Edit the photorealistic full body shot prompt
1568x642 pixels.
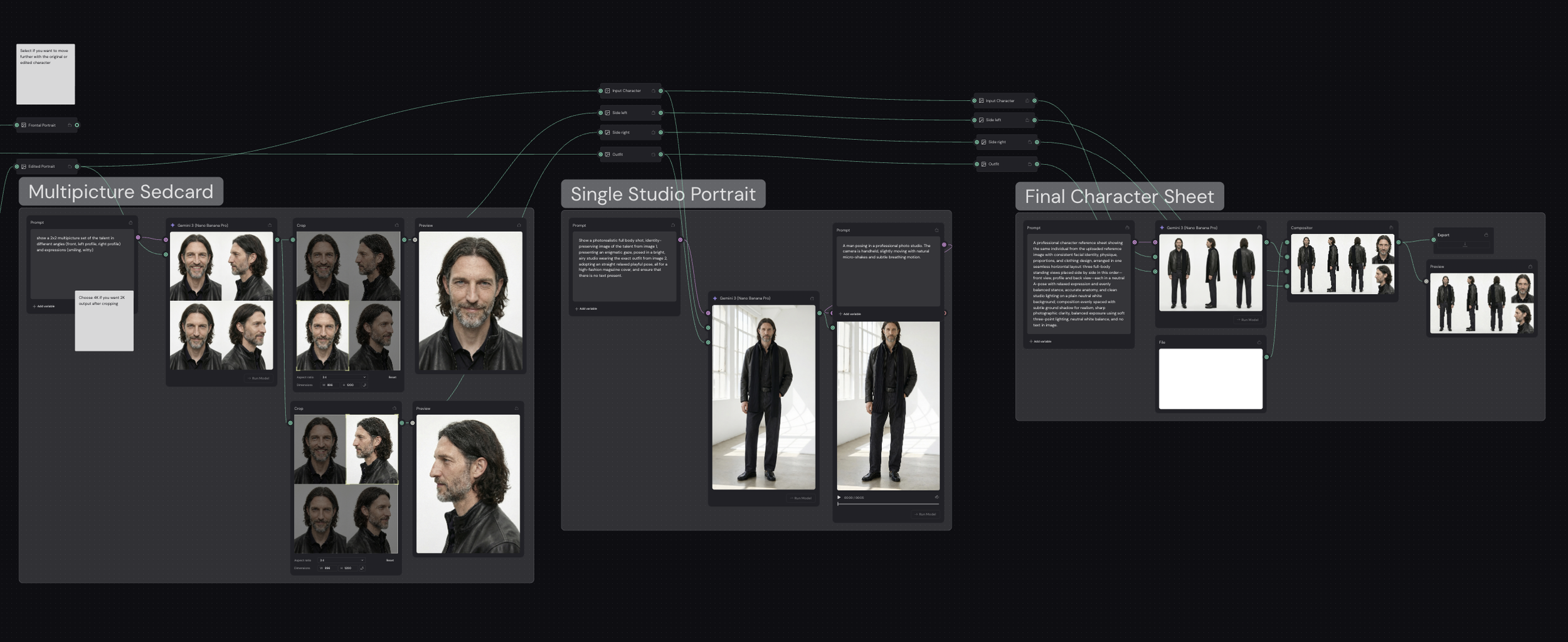pyautogui.click(x=625, y=266)
